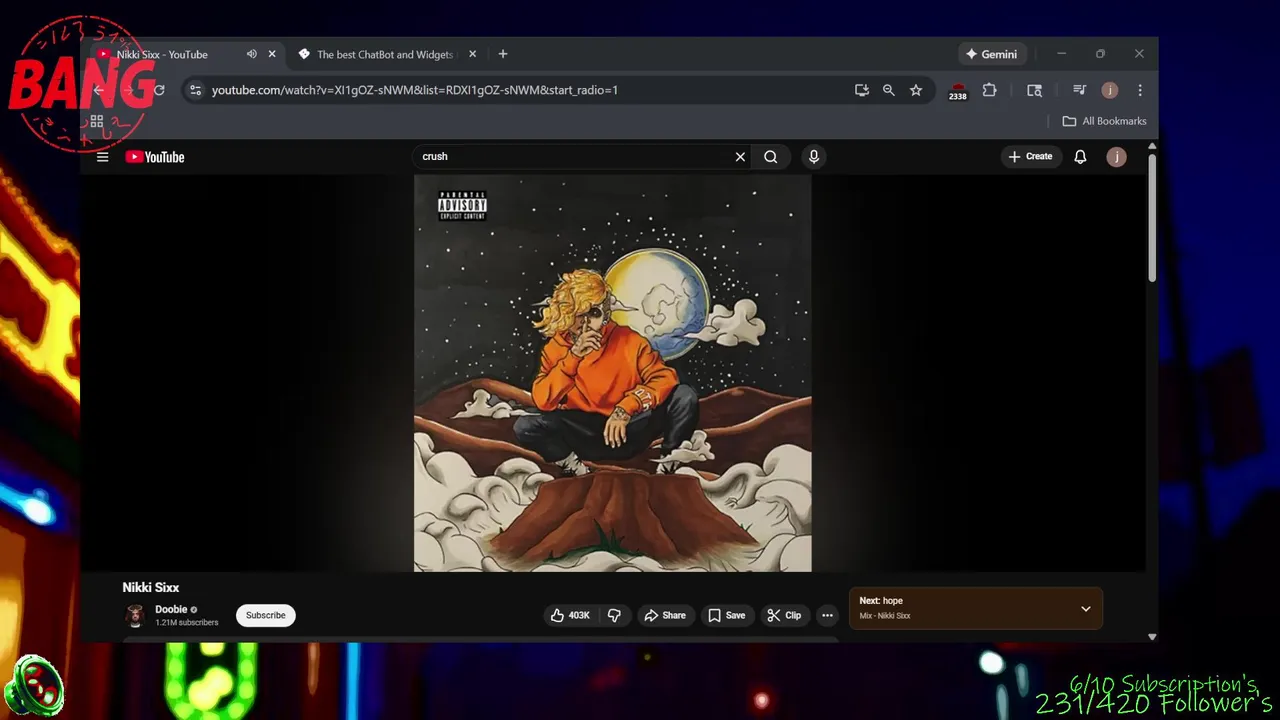The image size is (1280, 720).
Task: Open Chrome profile avatar in toolbar
Action: tap(1110, 90)
